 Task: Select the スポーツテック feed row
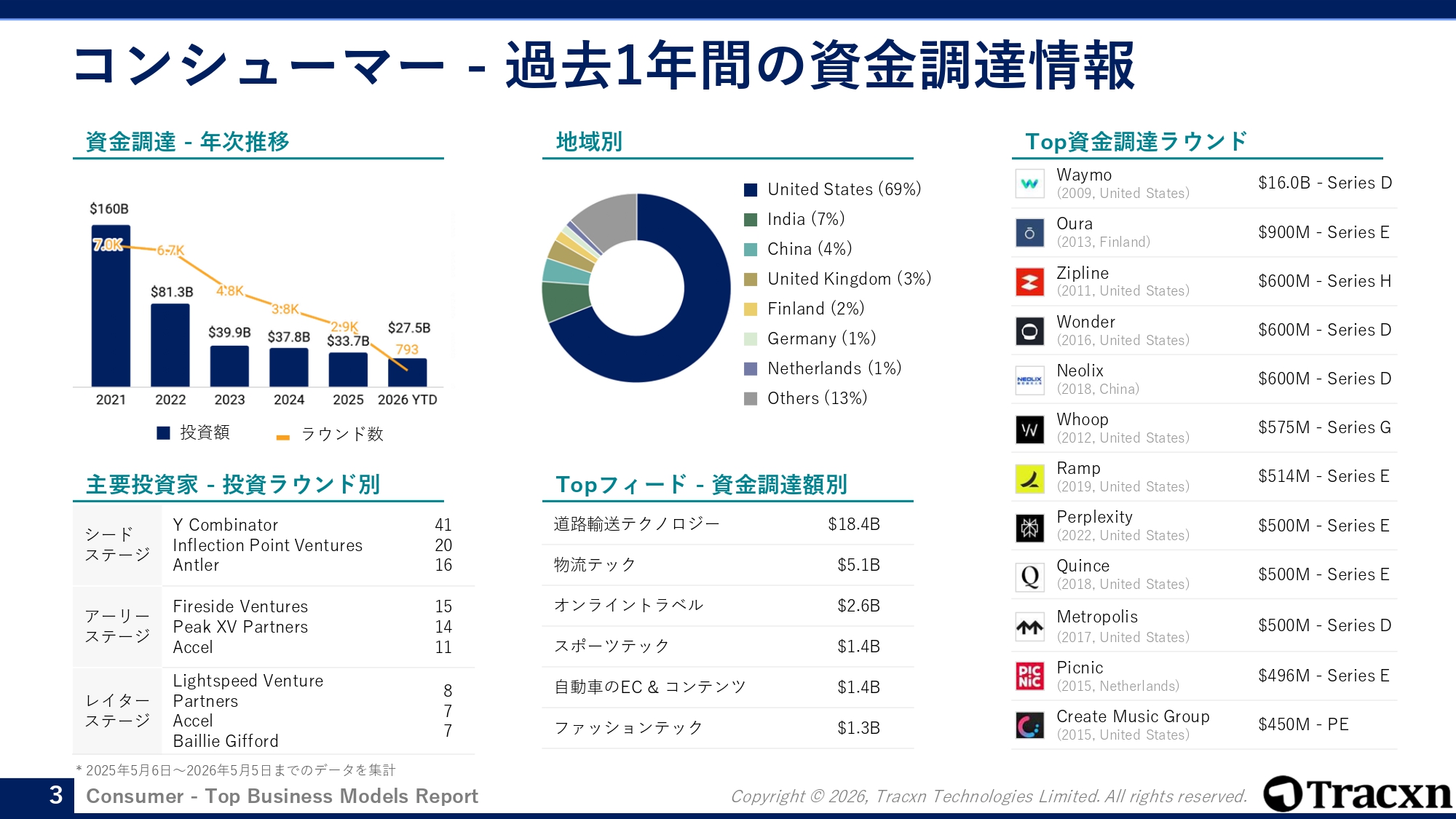point(728,646)
